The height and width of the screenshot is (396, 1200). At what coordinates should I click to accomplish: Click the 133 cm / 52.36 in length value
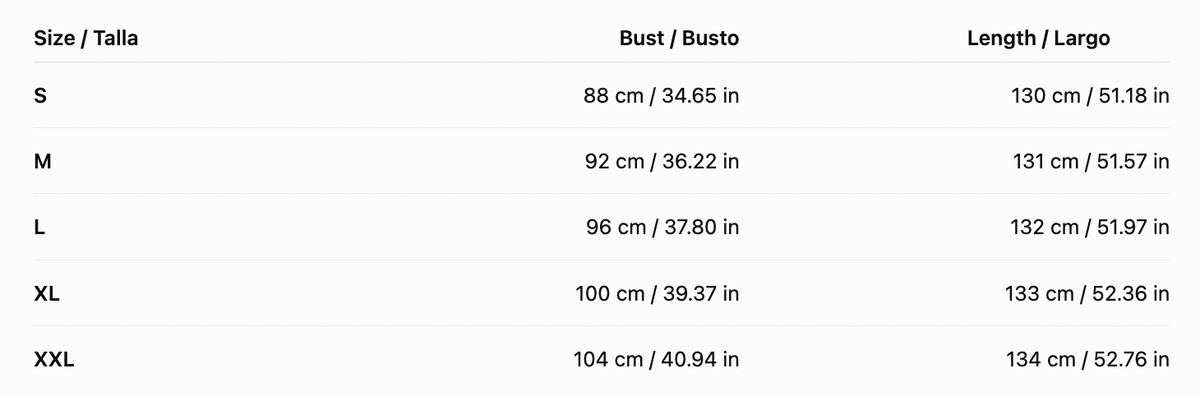[x=1088, y=294]
